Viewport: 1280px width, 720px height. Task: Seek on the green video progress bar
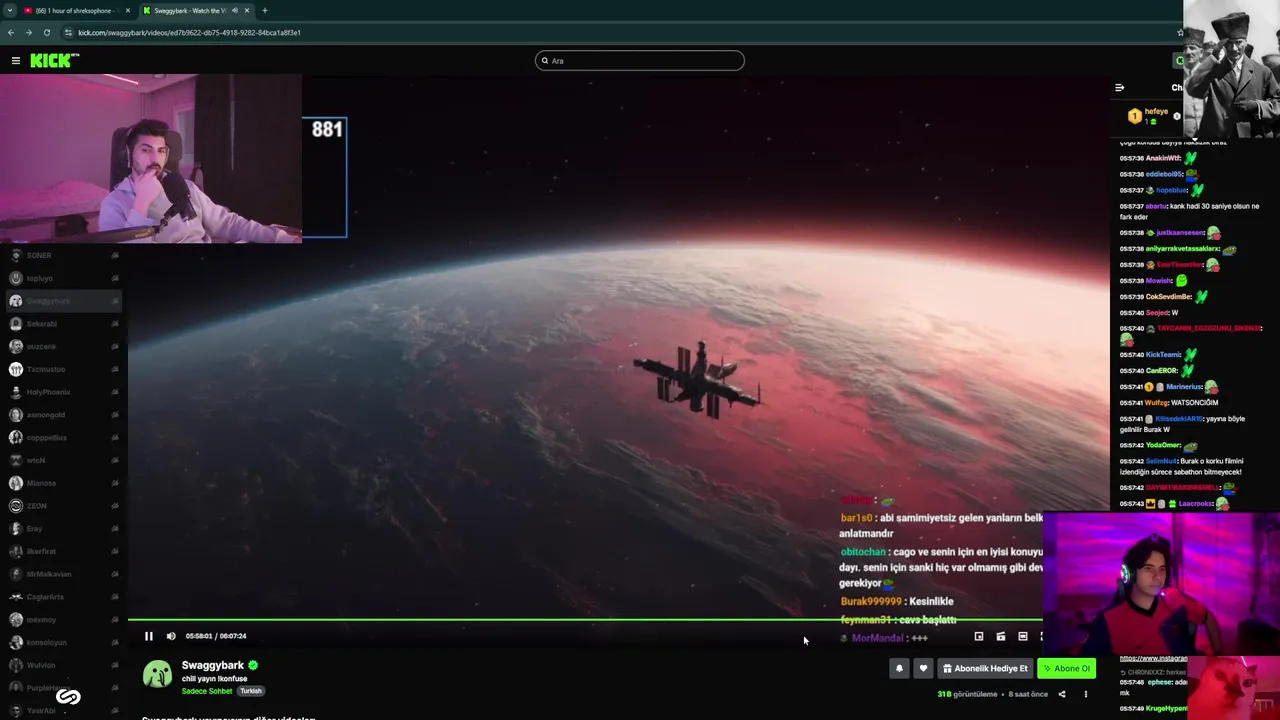click(x=585, y=620)
